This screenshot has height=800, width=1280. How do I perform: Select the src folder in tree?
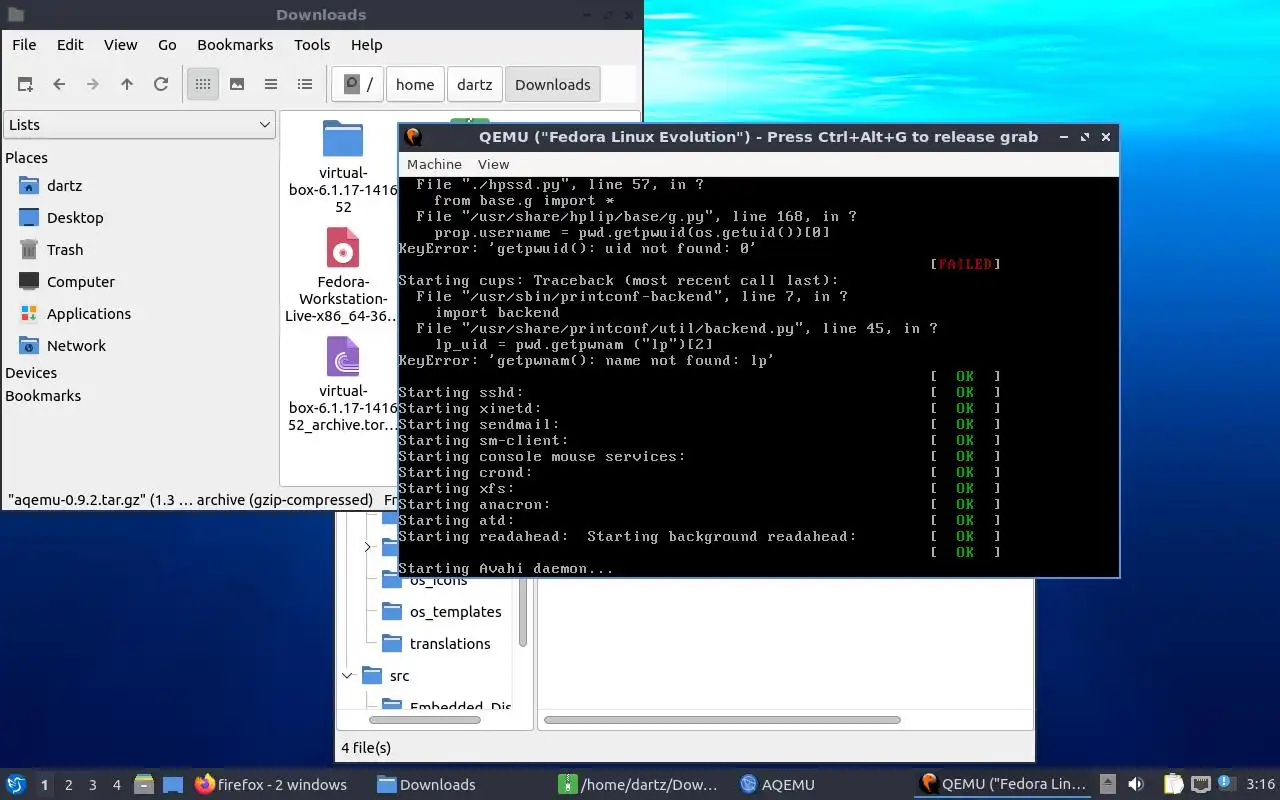click(x=399, y=676)
